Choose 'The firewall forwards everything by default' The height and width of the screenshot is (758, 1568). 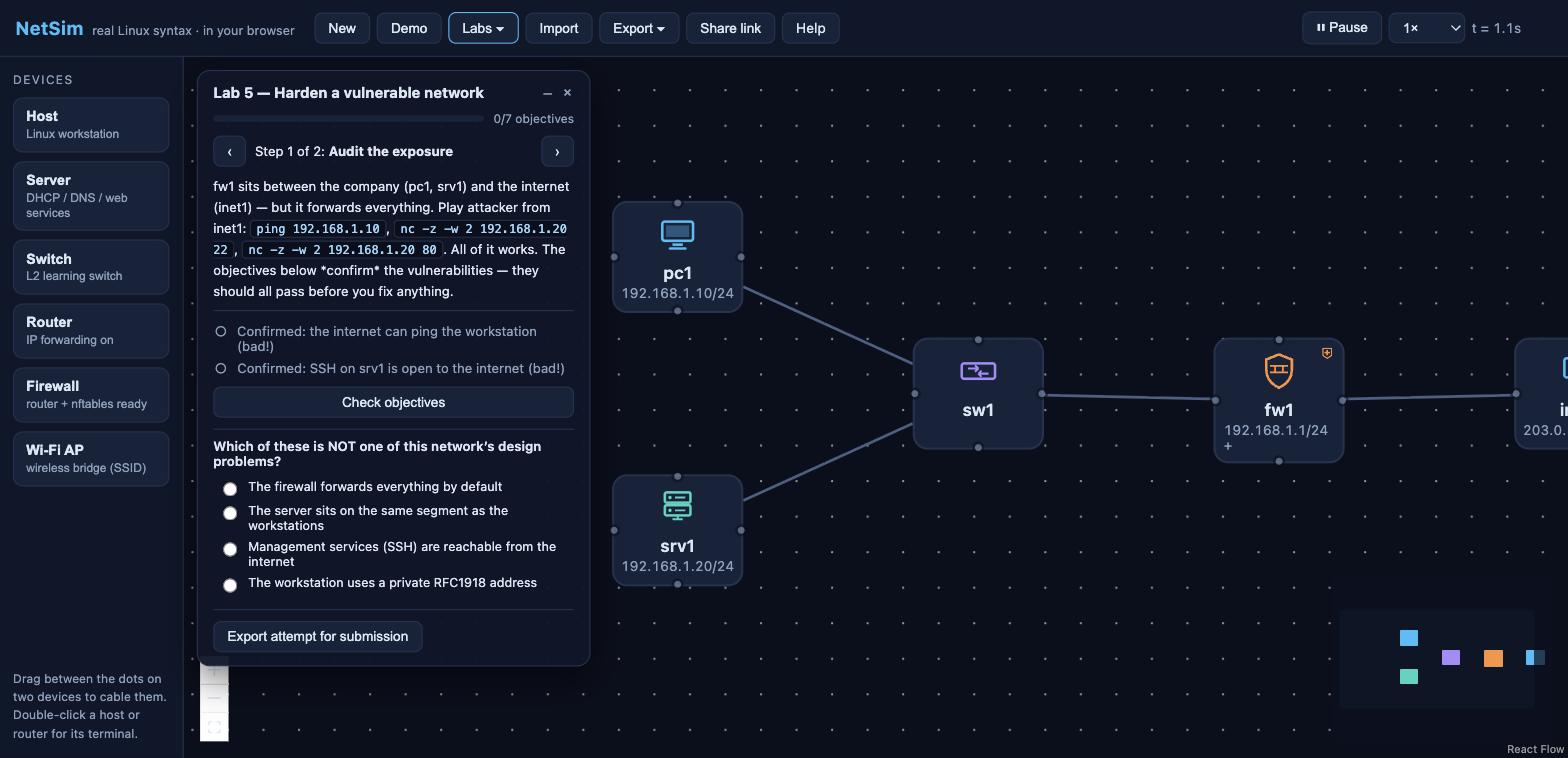(230, 488)
